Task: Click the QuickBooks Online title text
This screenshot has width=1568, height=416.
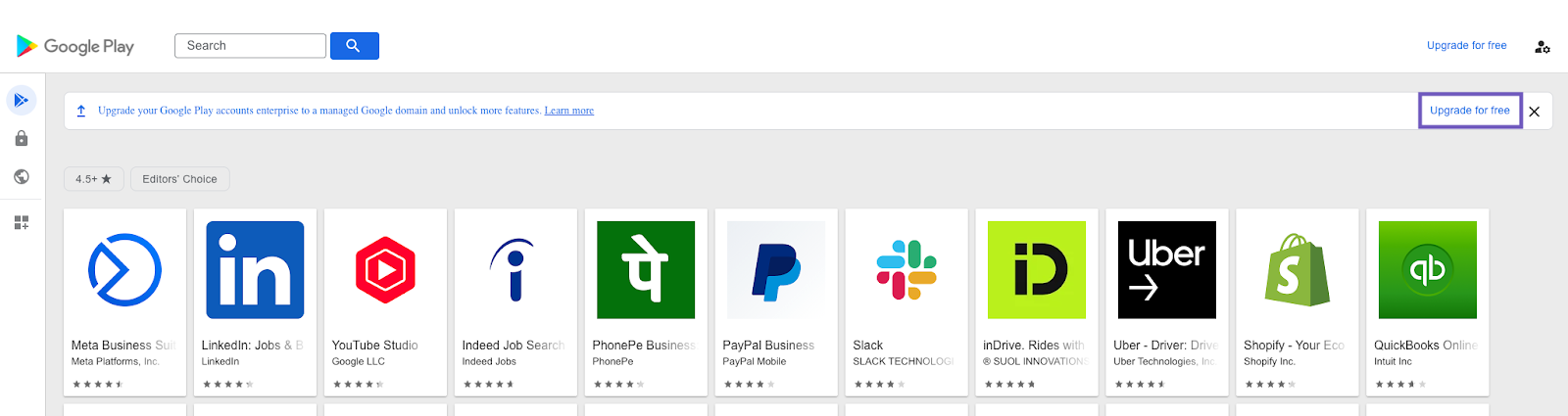Action: point(1426,346)
